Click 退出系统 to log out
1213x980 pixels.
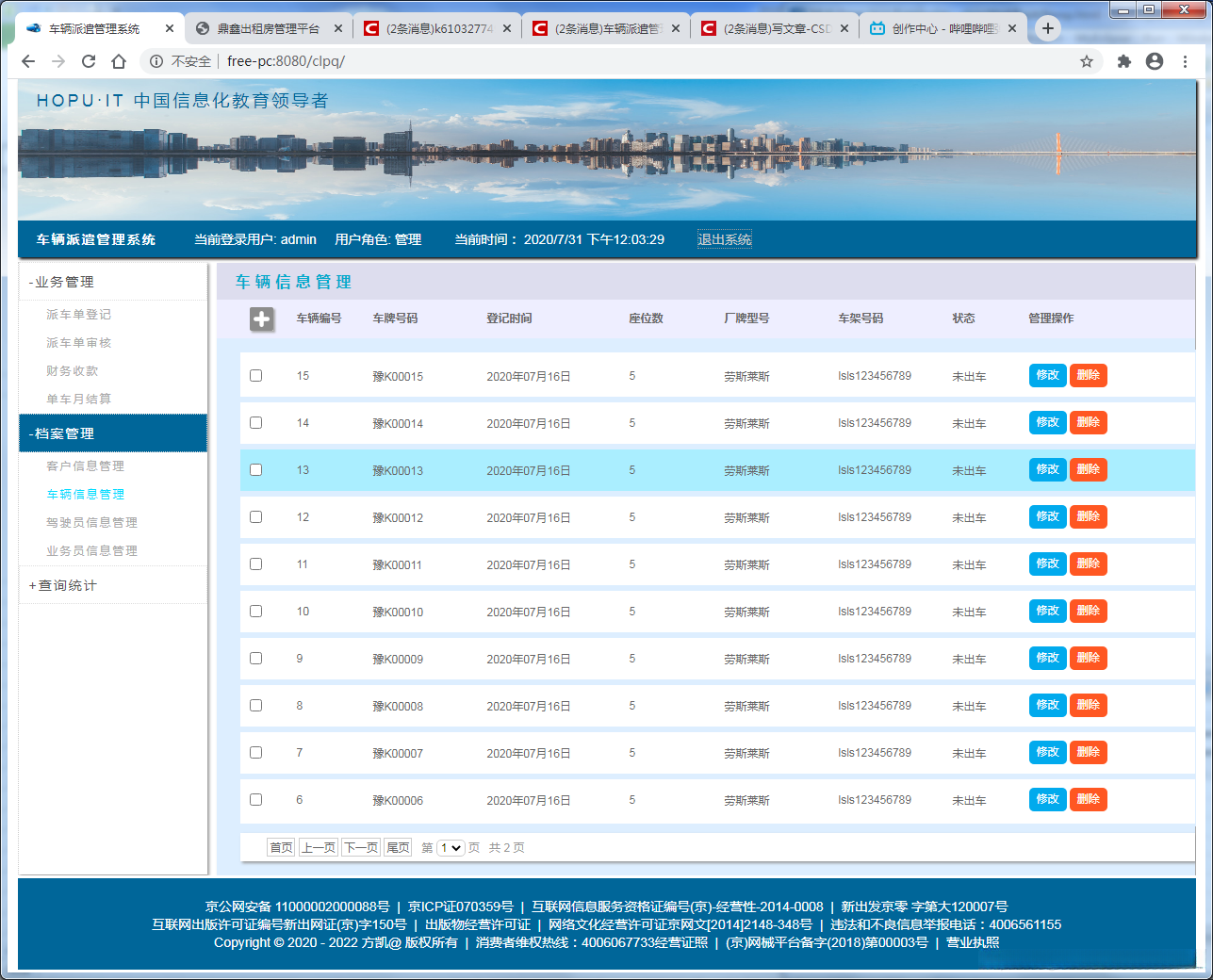coord(724,239)
